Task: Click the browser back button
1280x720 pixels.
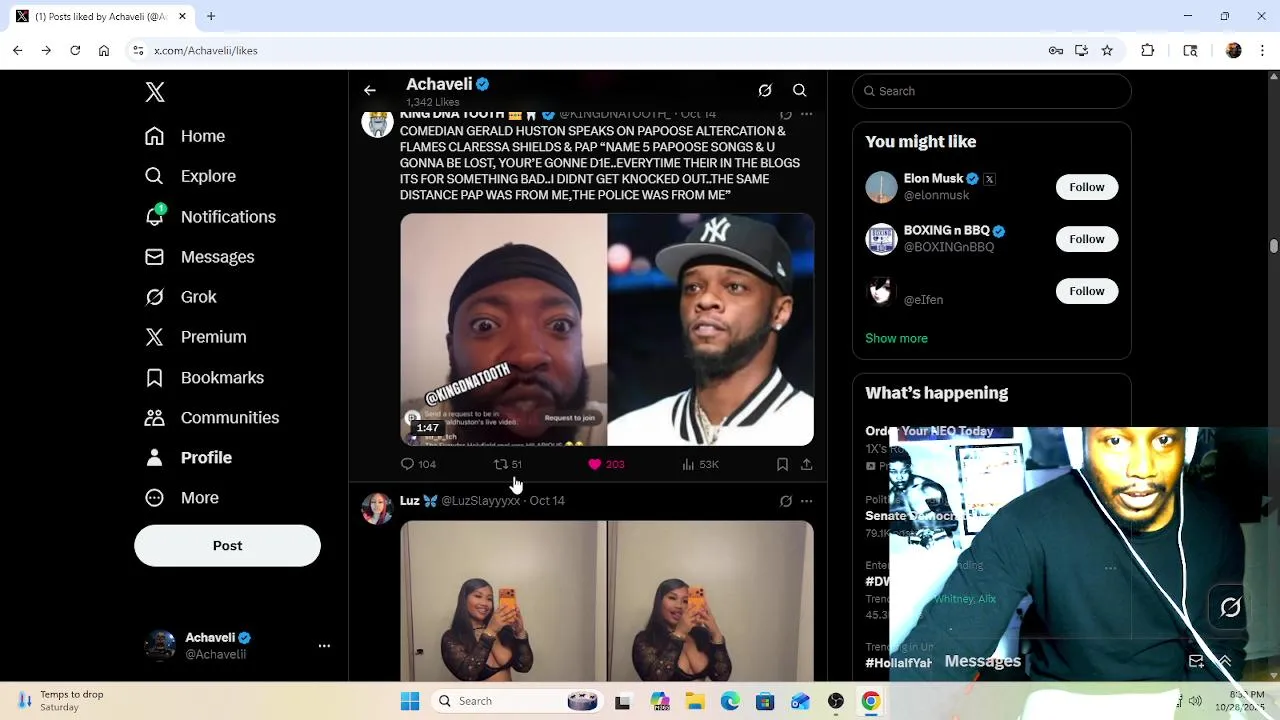Action: (x=17, y=50)
